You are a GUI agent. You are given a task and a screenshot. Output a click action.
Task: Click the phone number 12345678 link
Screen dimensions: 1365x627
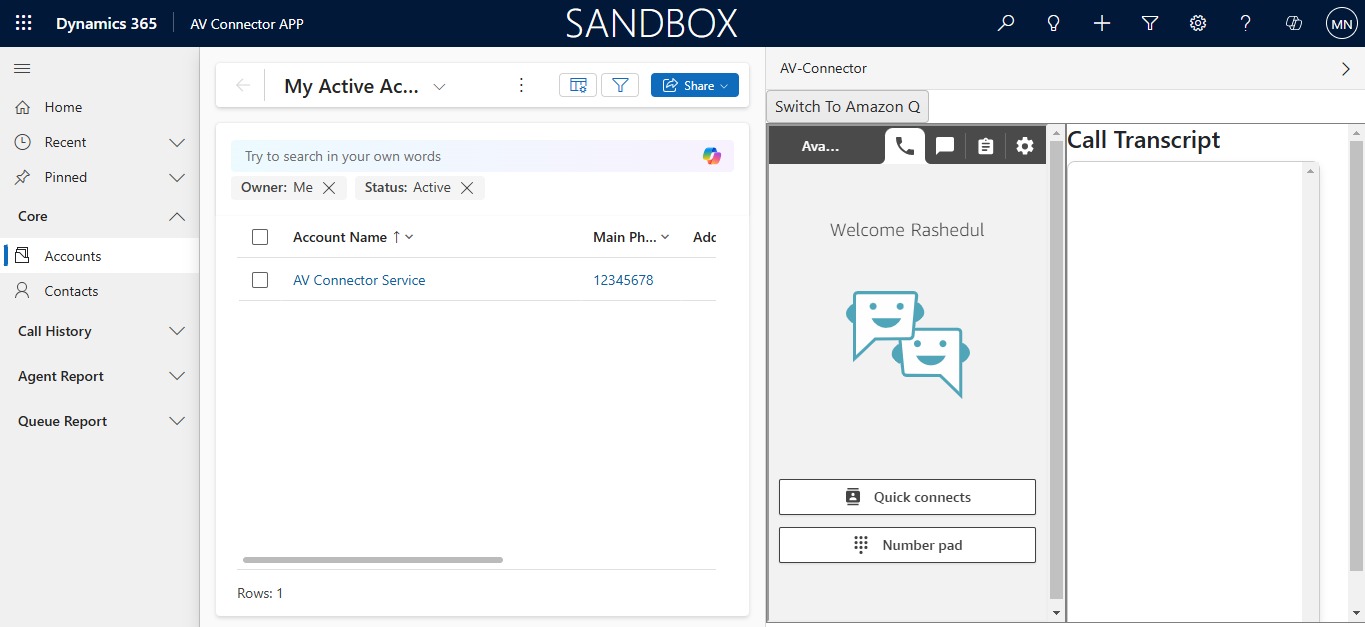(x=623, y=280)
